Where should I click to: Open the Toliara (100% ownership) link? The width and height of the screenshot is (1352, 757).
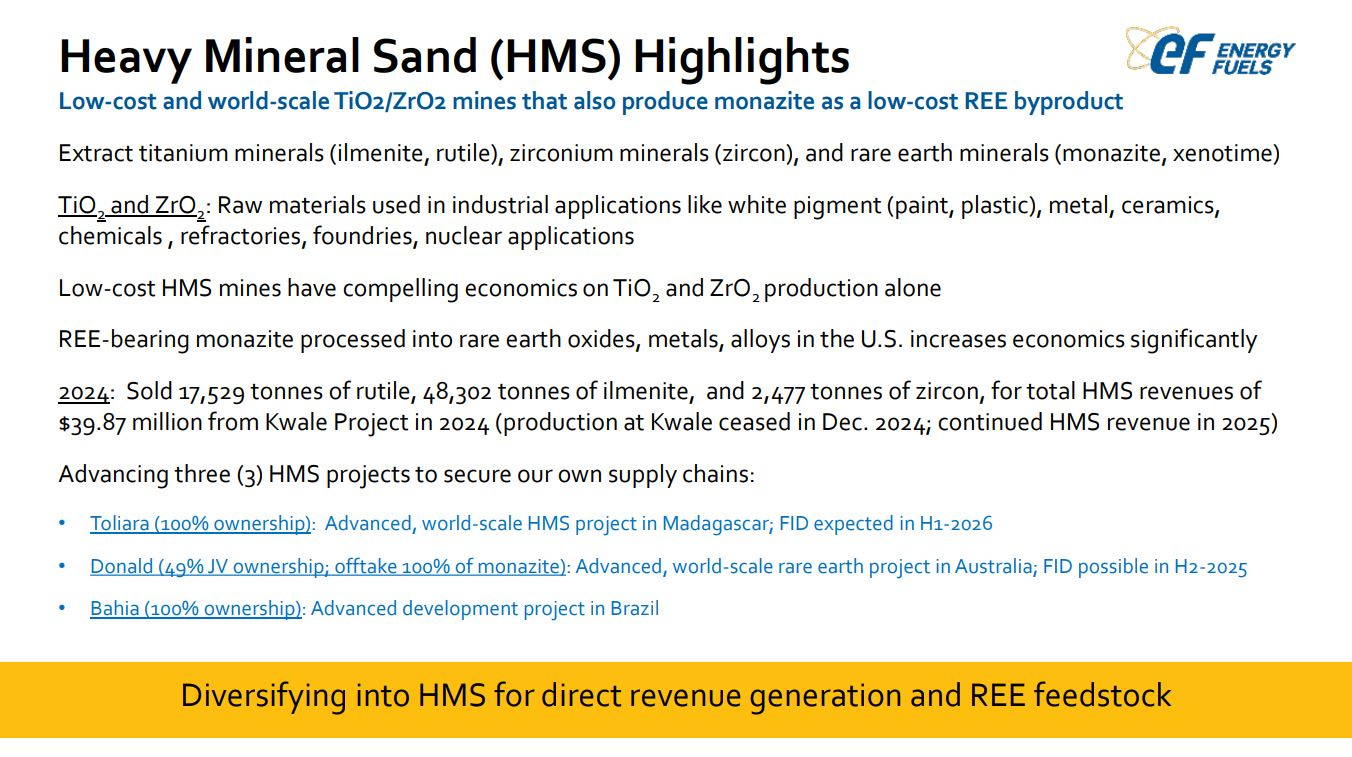(x=201, y=523)
